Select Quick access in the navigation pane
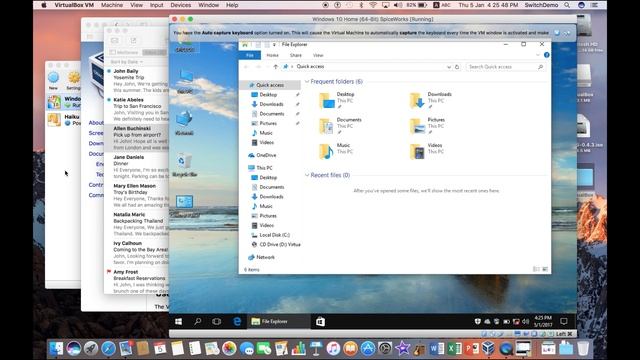This screenshot has height=360, width=640. point(270,85)
